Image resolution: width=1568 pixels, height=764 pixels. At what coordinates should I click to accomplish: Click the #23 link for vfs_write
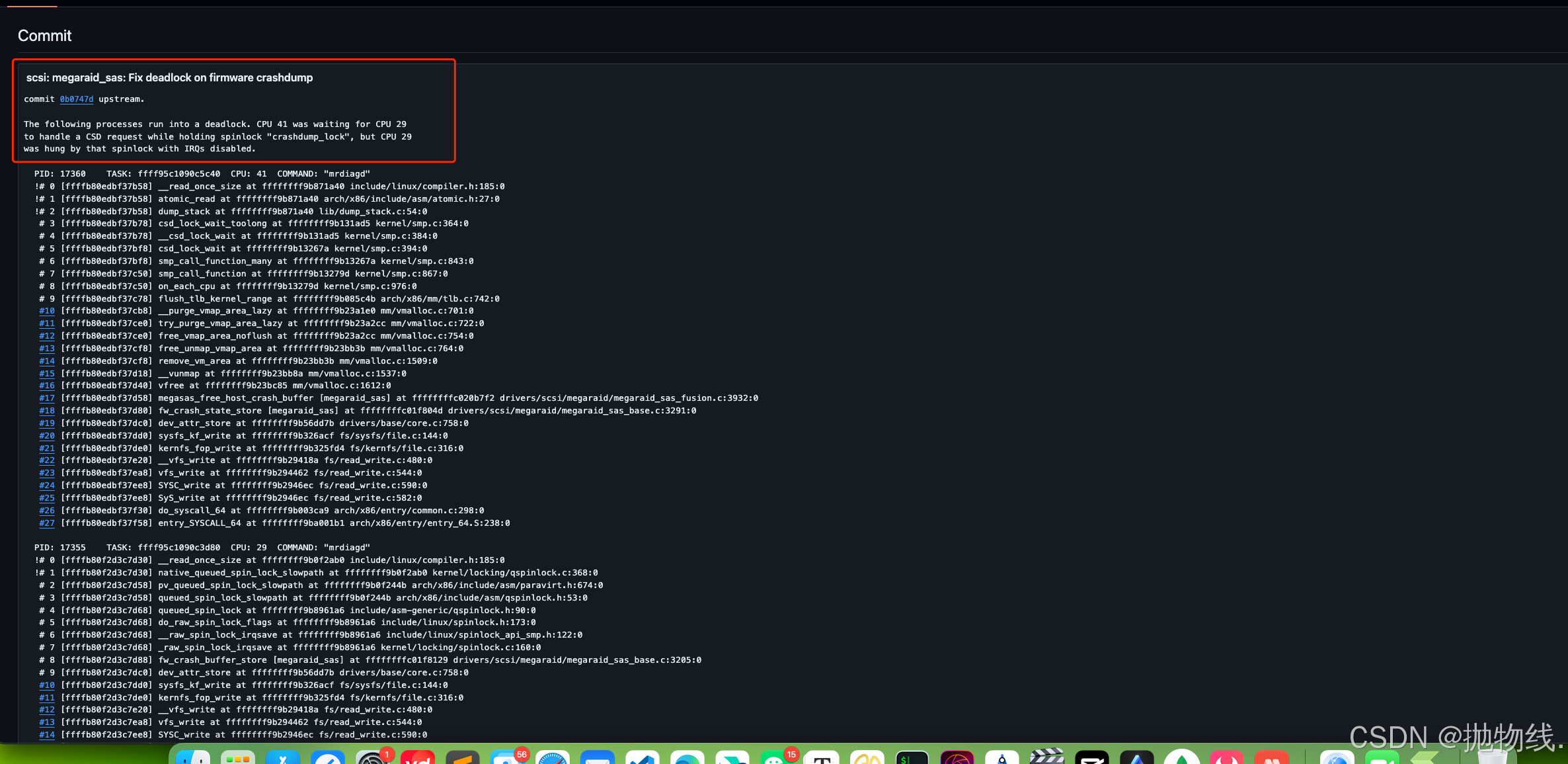[47, 473]
